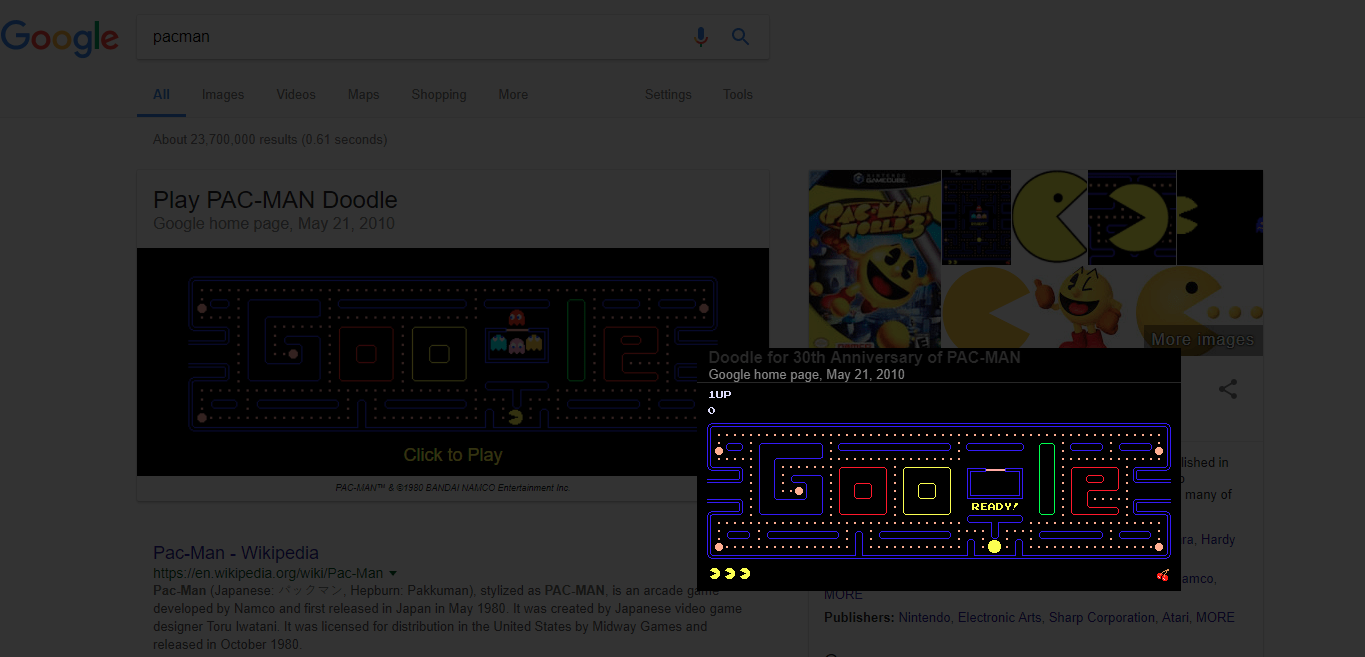Click the PAC-MAN BANDAI NAMCO copyright text

point(453,488)
